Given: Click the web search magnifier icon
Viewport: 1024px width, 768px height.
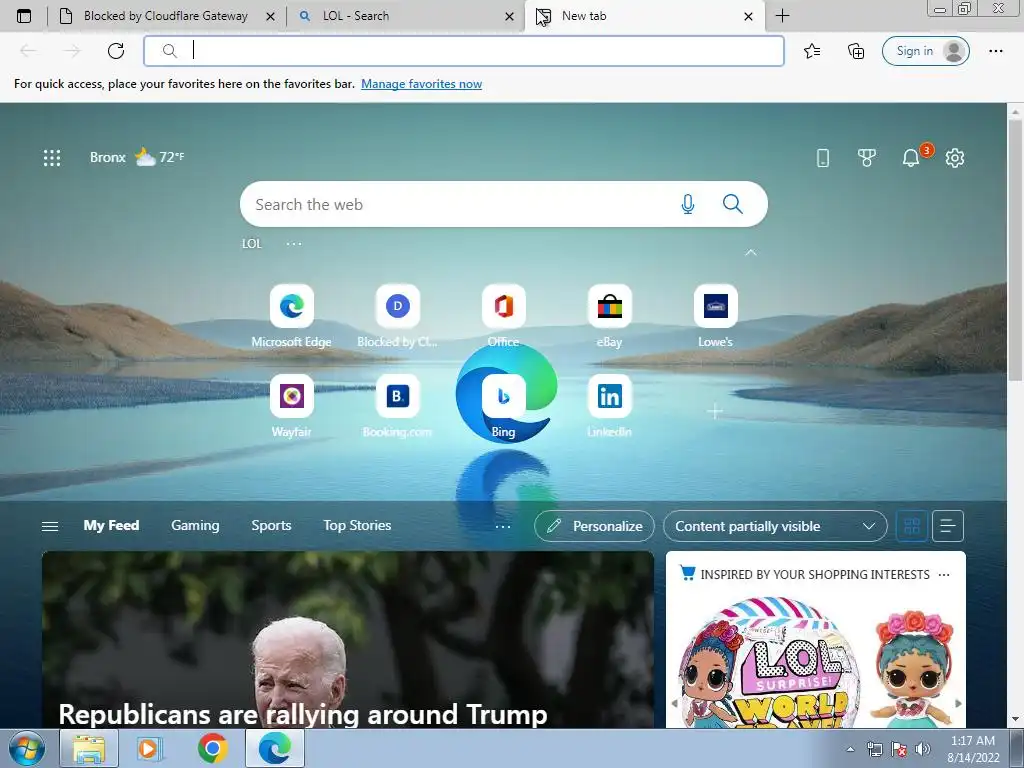Looking at the screenshot, I should (x=733, y=204).
